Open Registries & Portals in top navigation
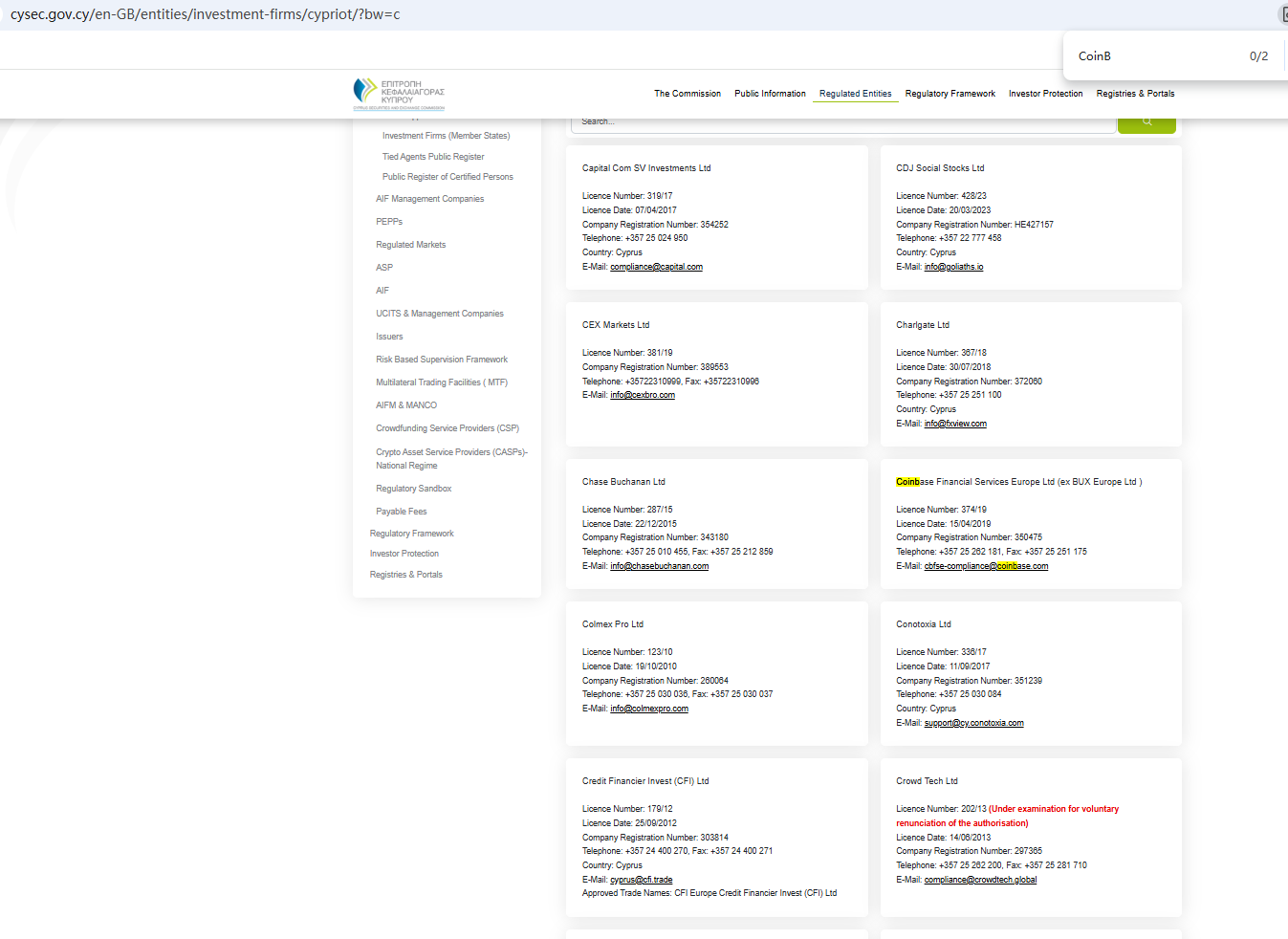 coord(1135,94)
